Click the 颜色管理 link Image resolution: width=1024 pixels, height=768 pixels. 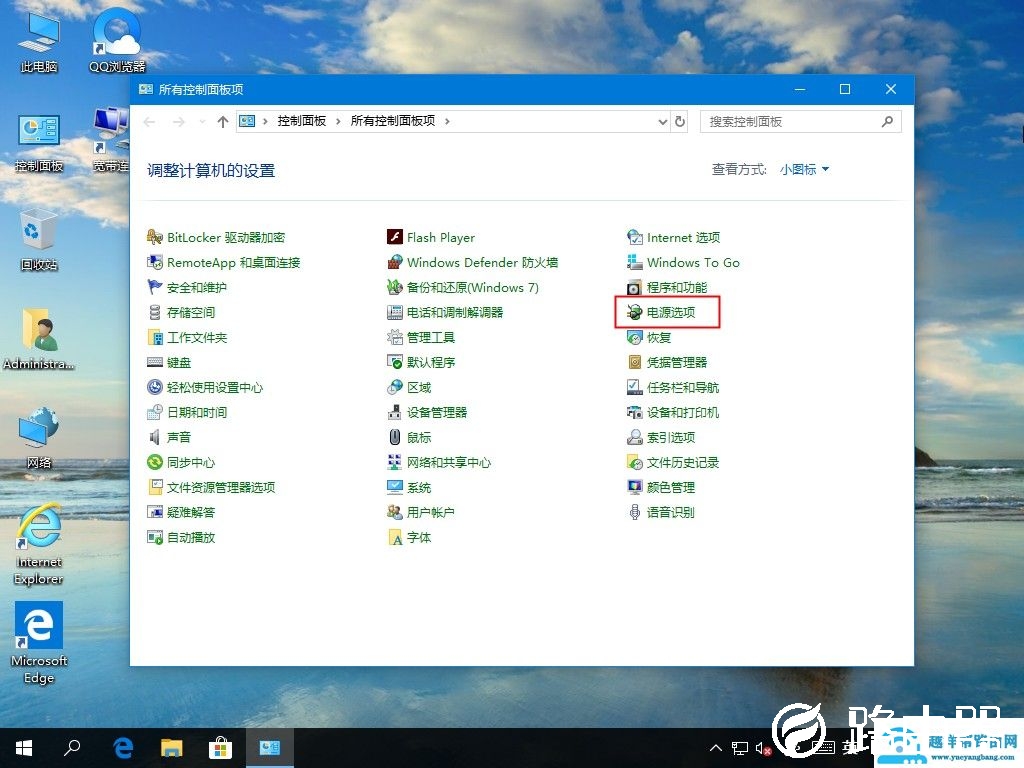coord(671,487)
